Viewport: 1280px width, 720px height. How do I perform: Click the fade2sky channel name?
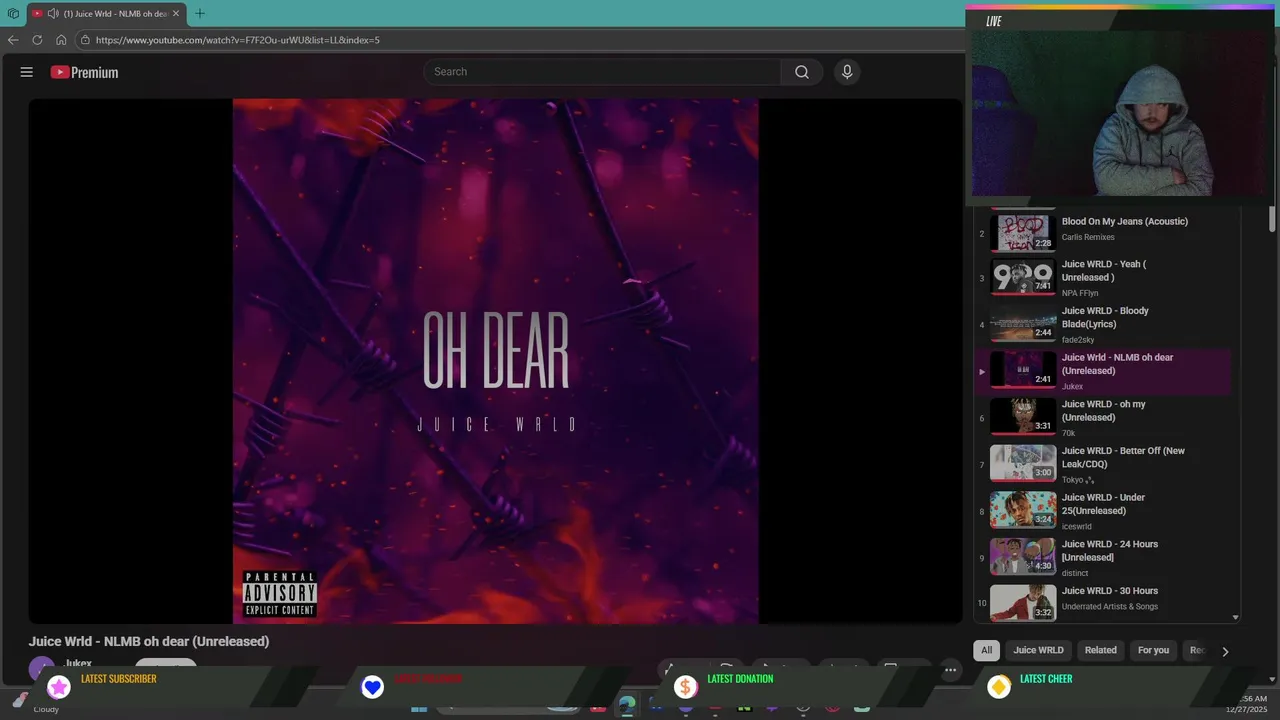[1078, 340]
